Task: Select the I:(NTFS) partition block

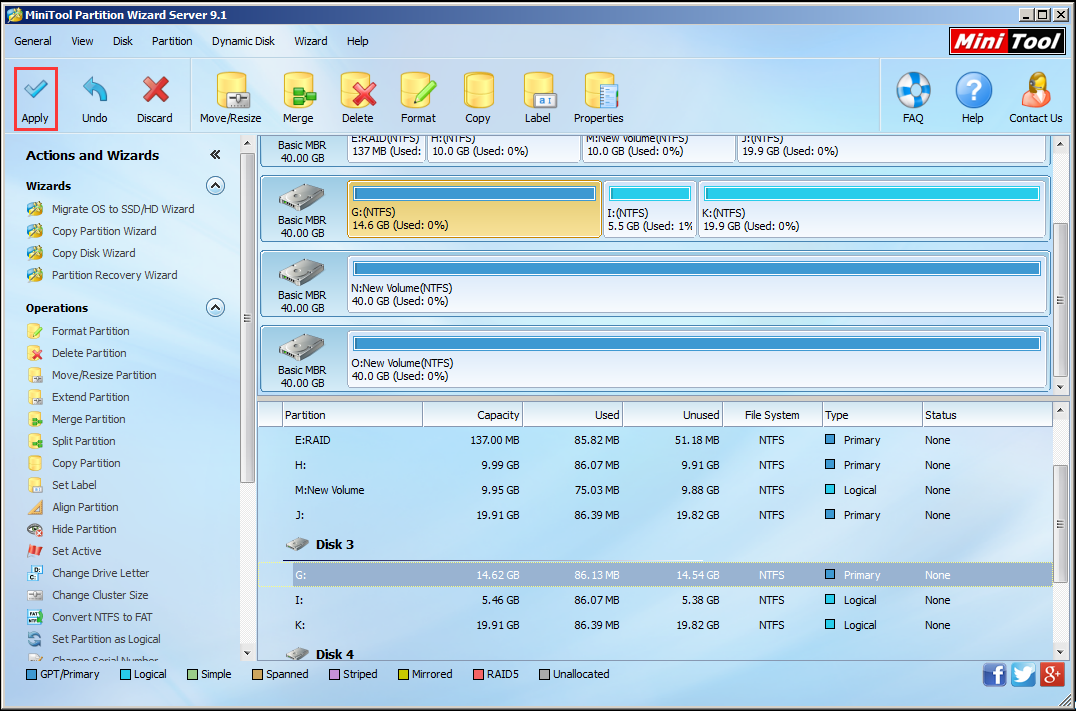Action: tap(650, 209)
